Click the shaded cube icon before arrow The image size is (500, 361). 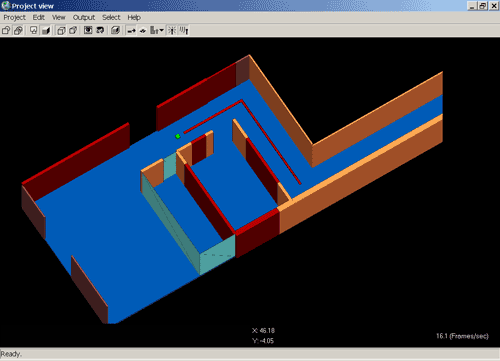point(115,31)
